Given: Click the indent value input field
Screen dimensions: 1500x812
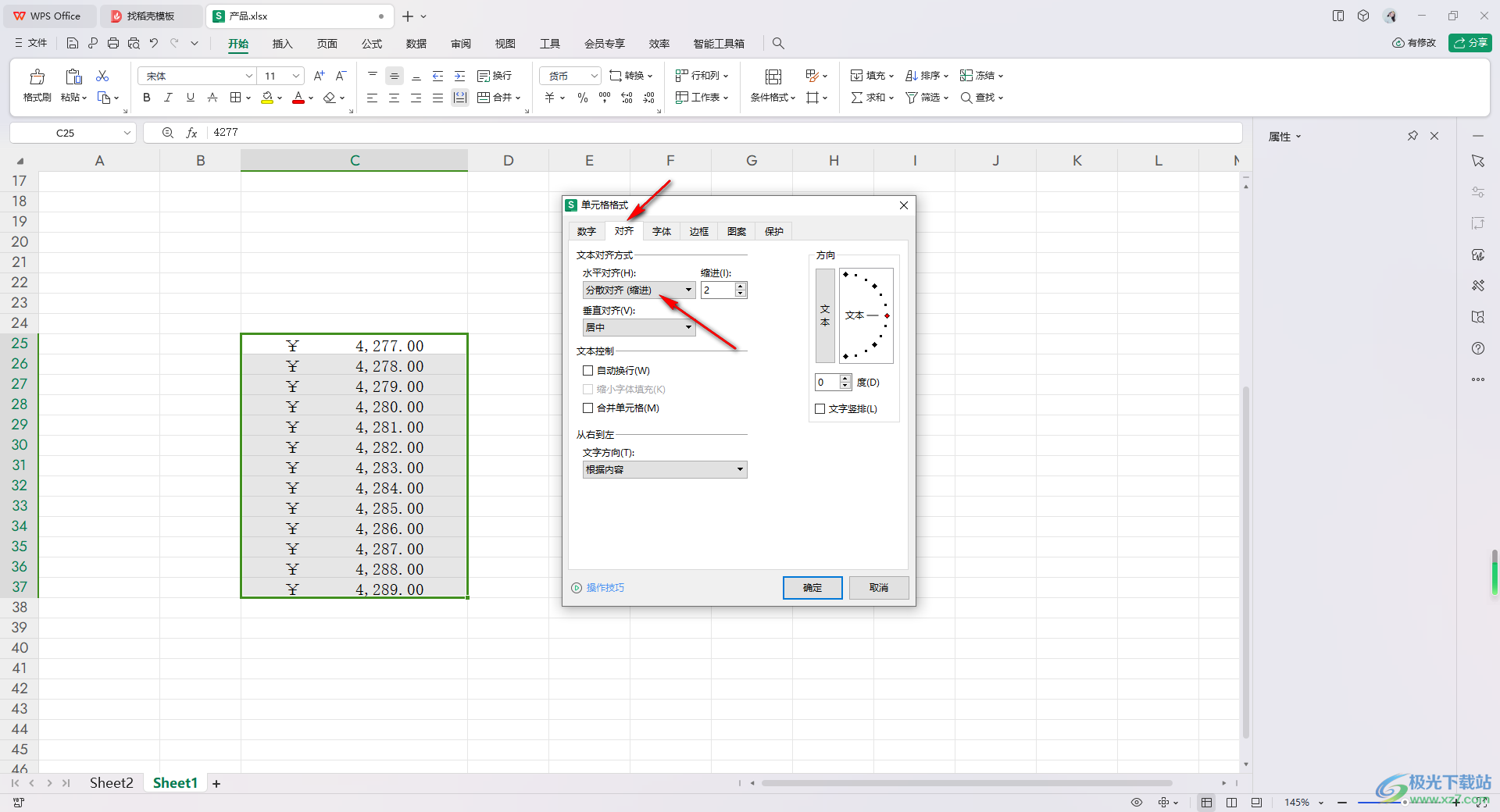Looking at the screenshot, I should tap(717, 290).
